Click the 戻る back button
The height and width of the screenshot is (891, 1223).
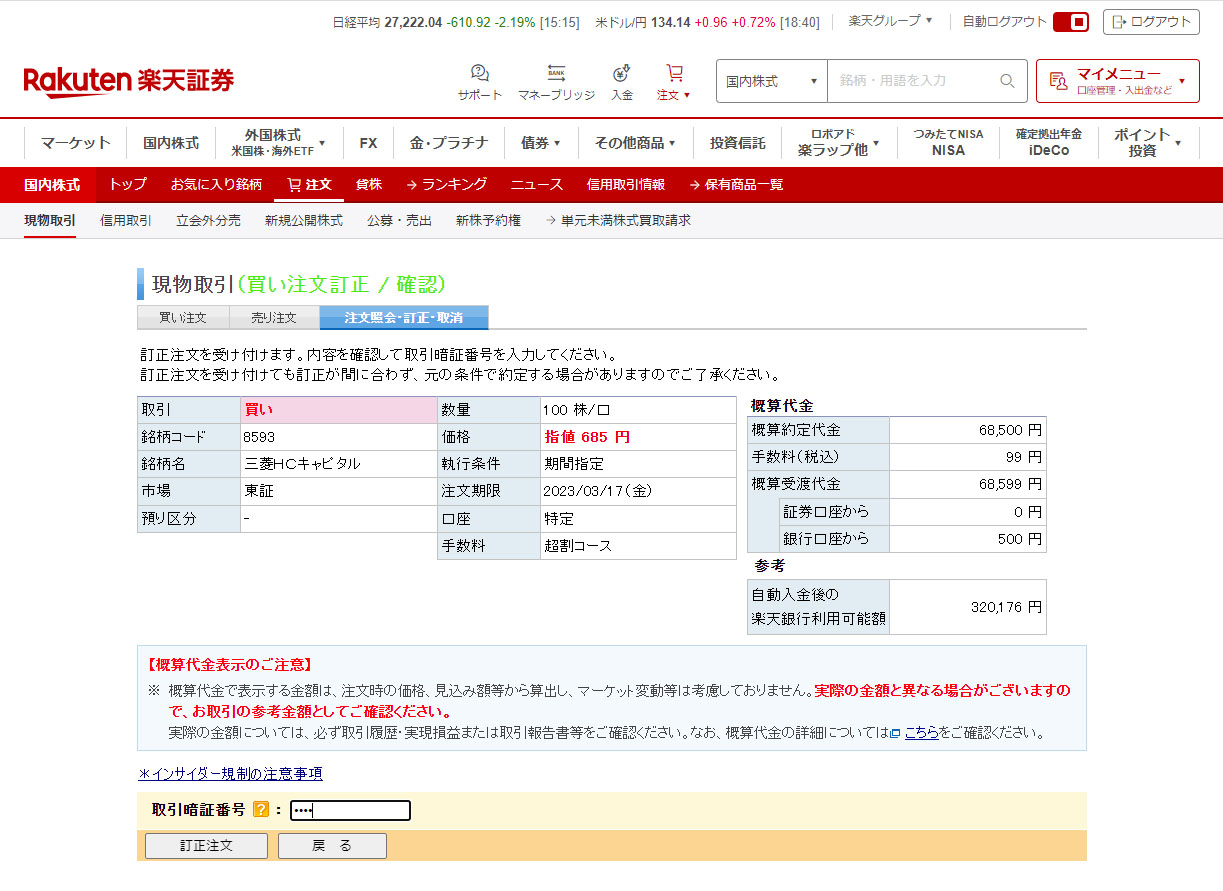click(332, 846)
